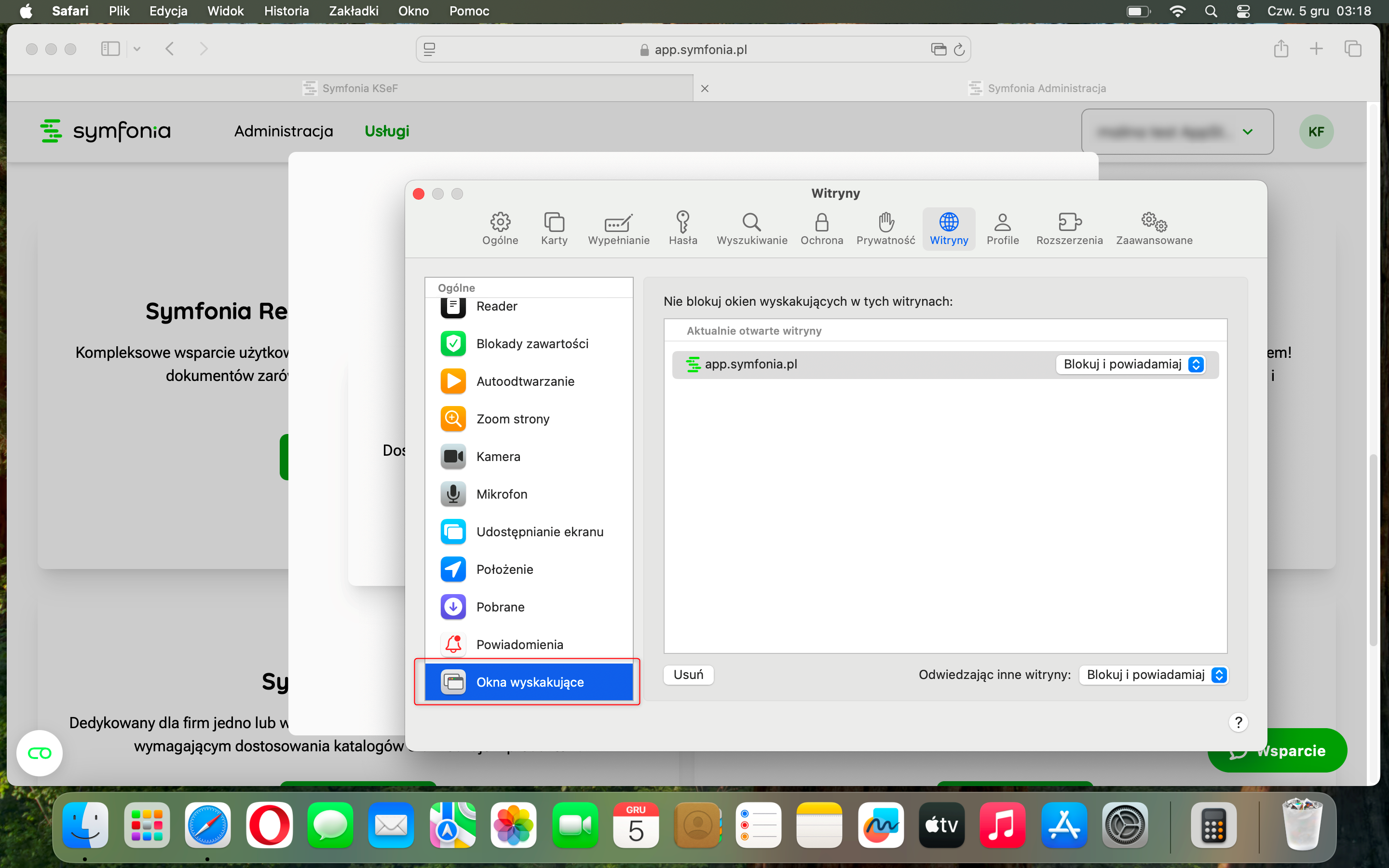Show the Safari sidebar

point(110,49)
